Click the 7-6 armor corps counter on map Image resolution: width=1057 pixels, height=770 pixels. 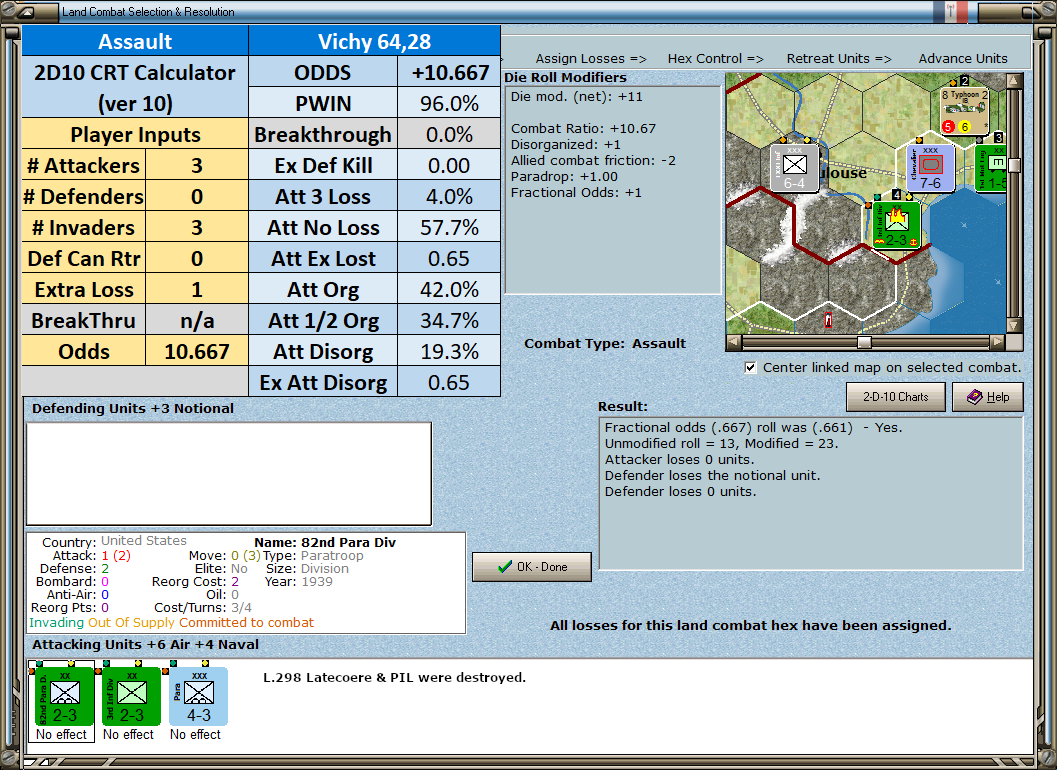pyautogui.click(x=930, y=168)
